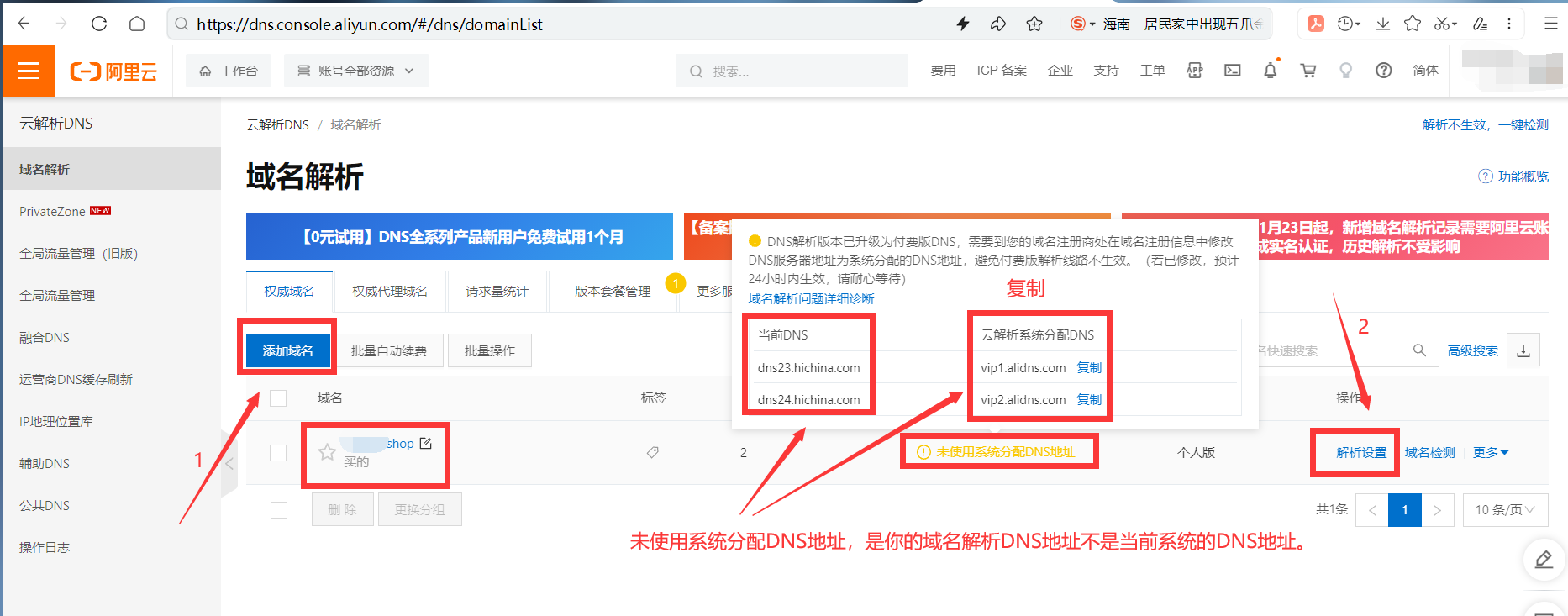1568x616 pixels.
Task: Expand the 账号全部资源 dropdown
Action: [x=356, y=71]
